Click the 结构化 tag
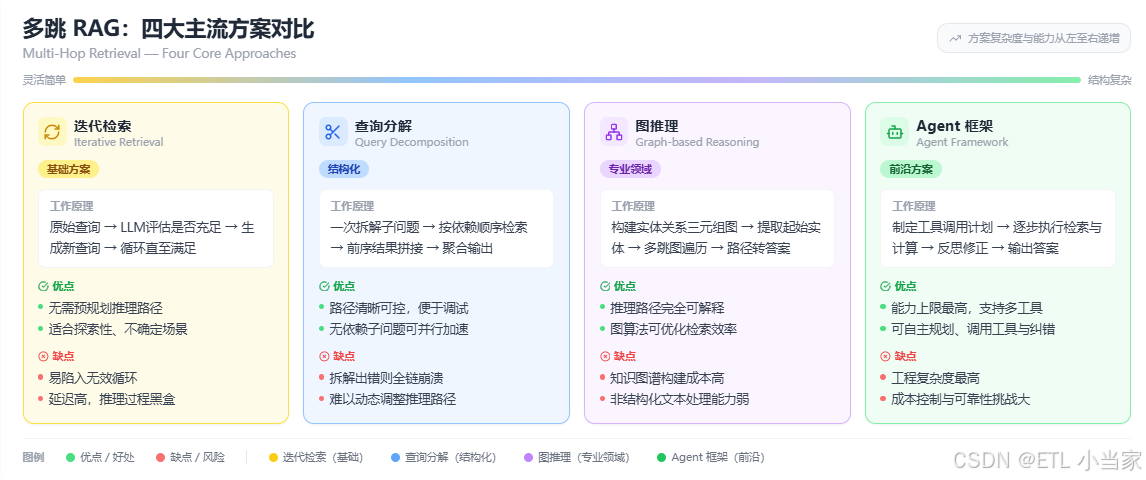This screenshot has width=1146, height=480. 344,169
